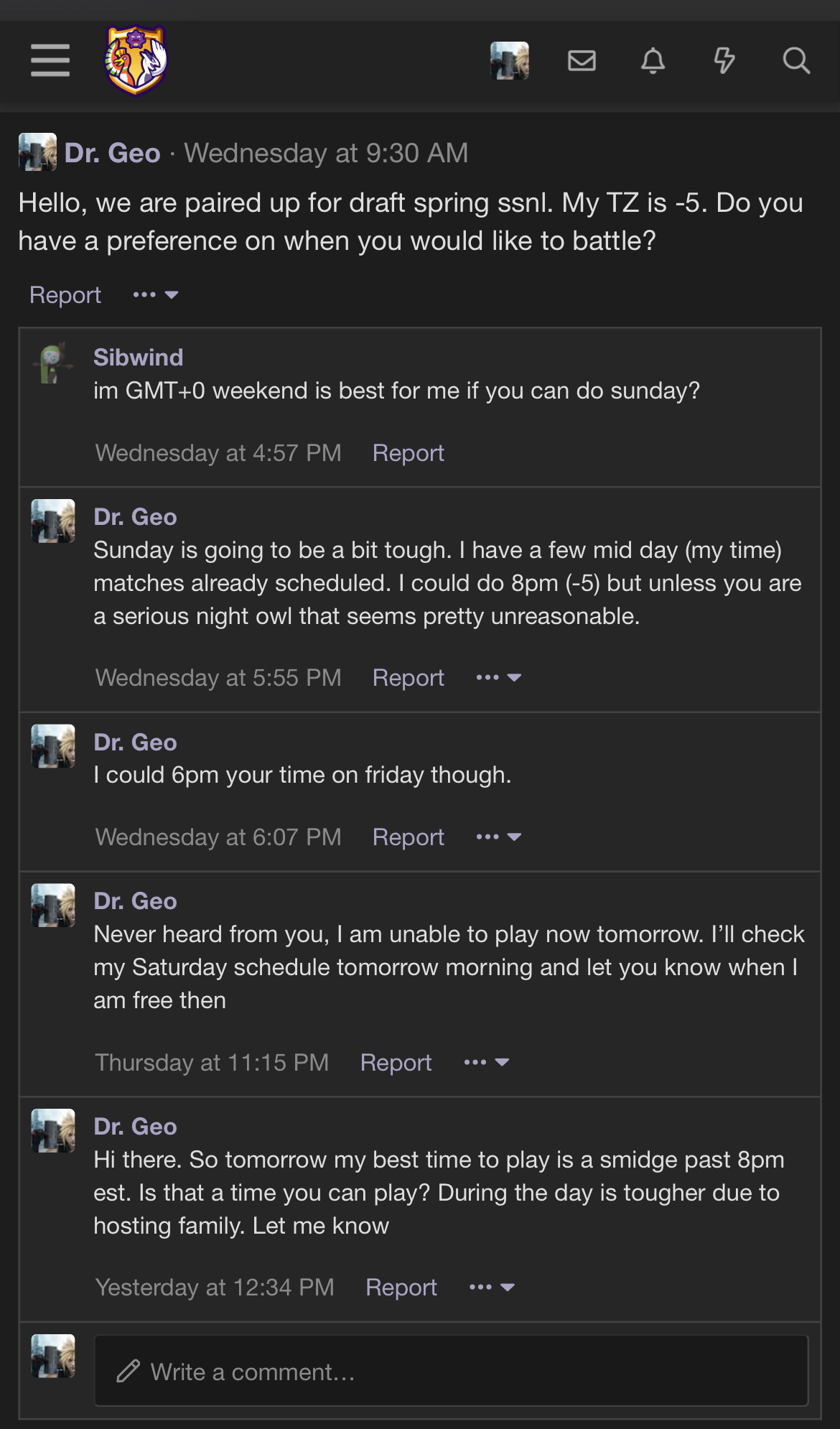Open the envelope inbox icon
Image resolution: width=840 pixels, height=1429 pixels.
pos(582,60)
